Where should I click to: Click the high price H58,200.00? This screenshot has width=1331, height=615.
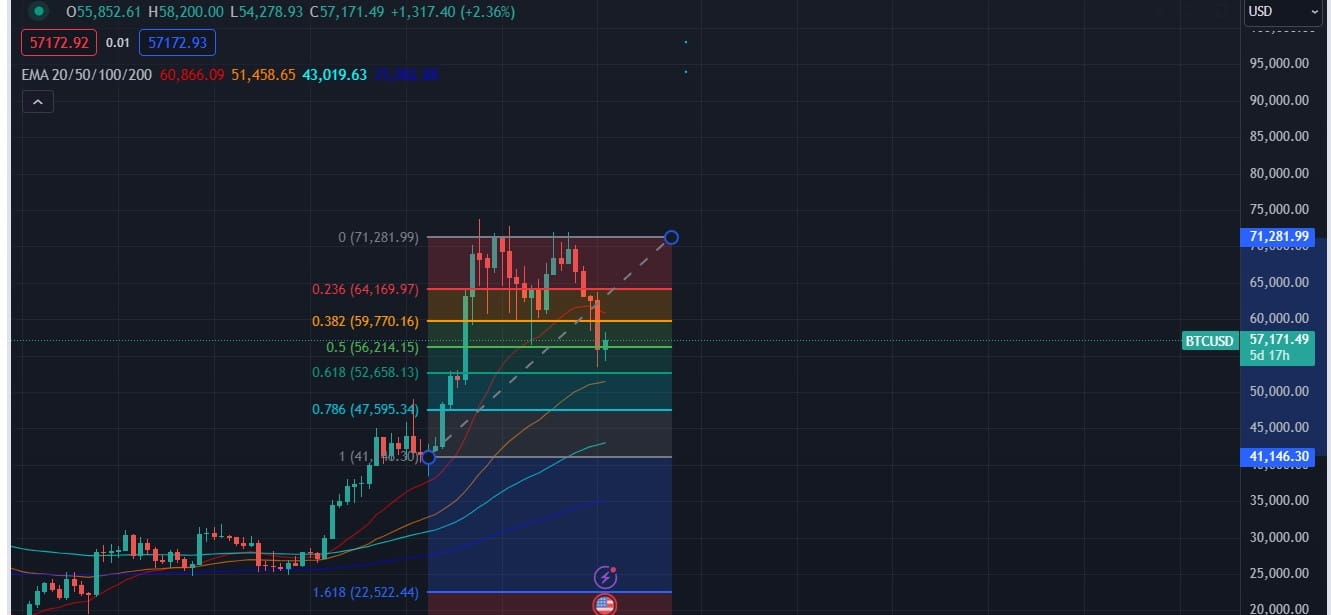[x=184, y=12]
